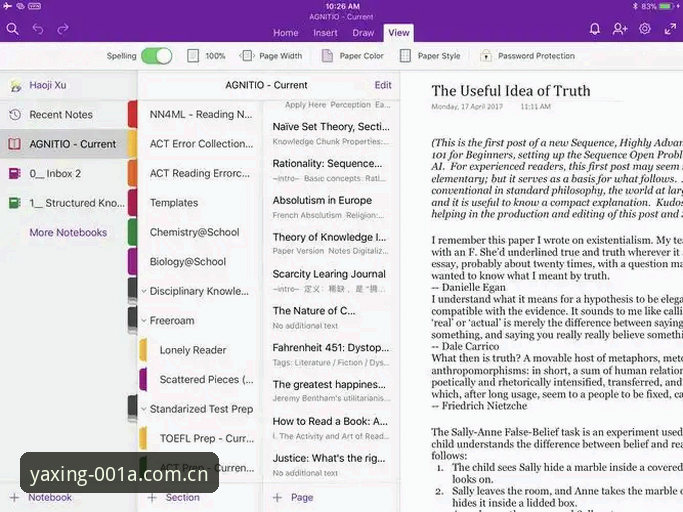Add a new Section

[x=174, y=497]
